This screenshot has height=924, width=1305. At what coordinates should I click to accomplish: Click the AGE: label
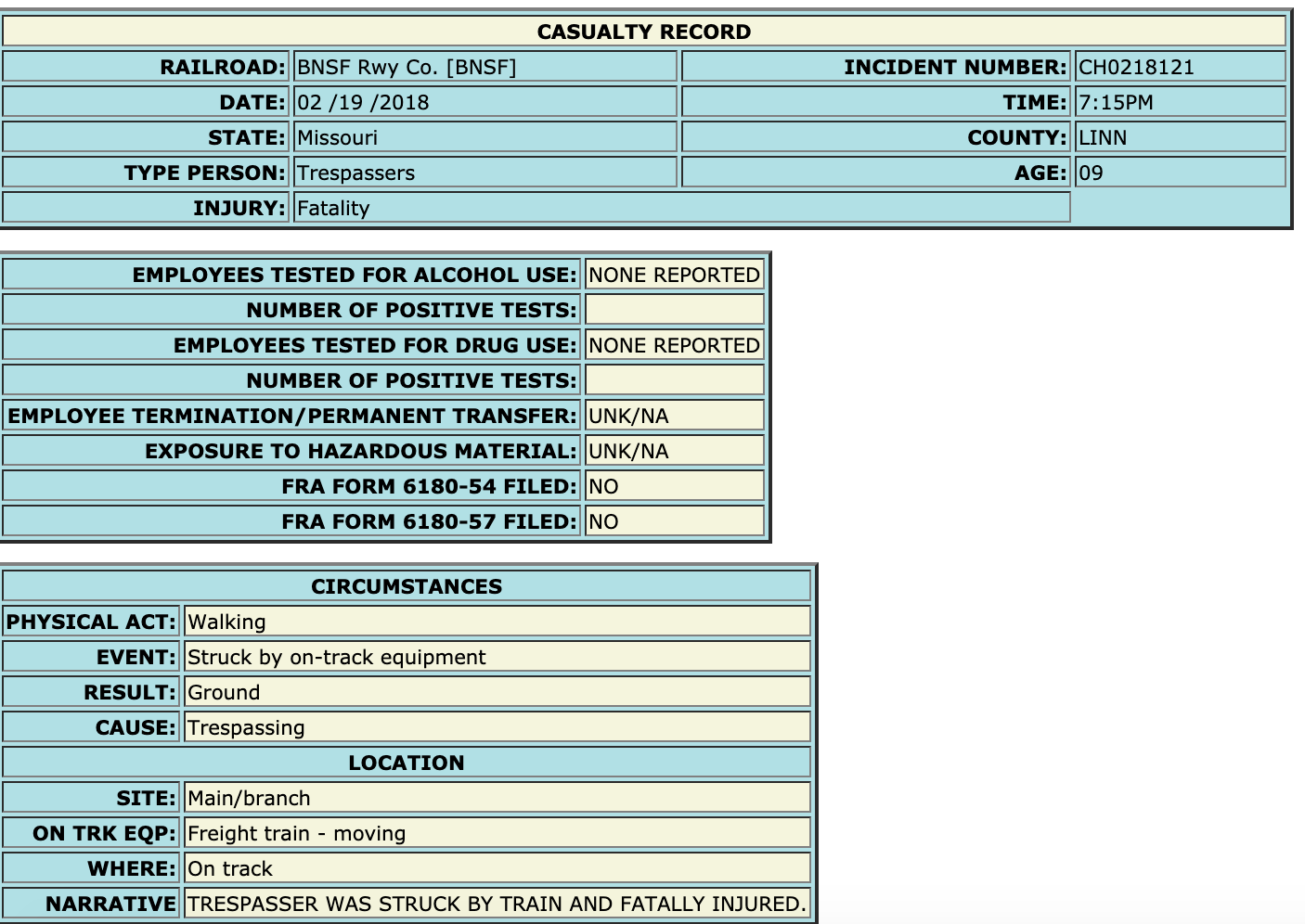tap(1040, 173)
